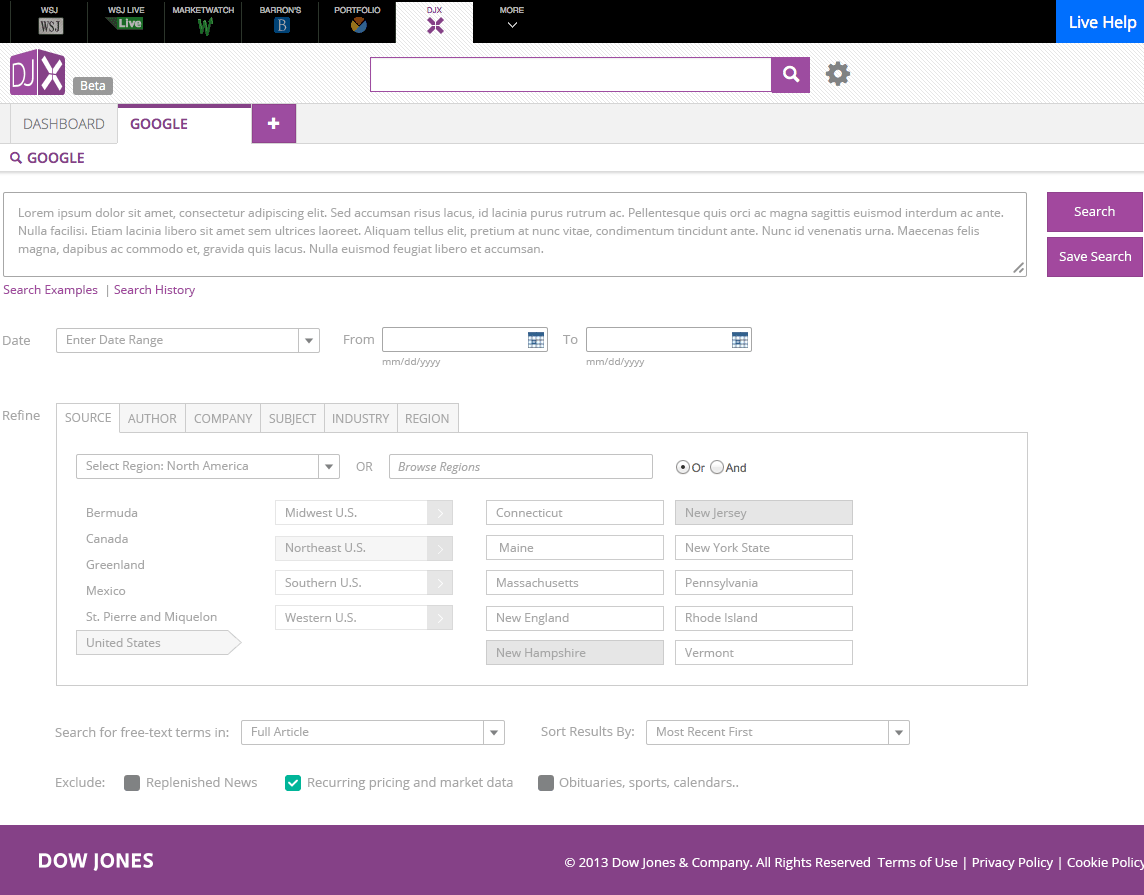Open the MarketWatch icon
1144x895 pixels.
click(x=205, y=26)
